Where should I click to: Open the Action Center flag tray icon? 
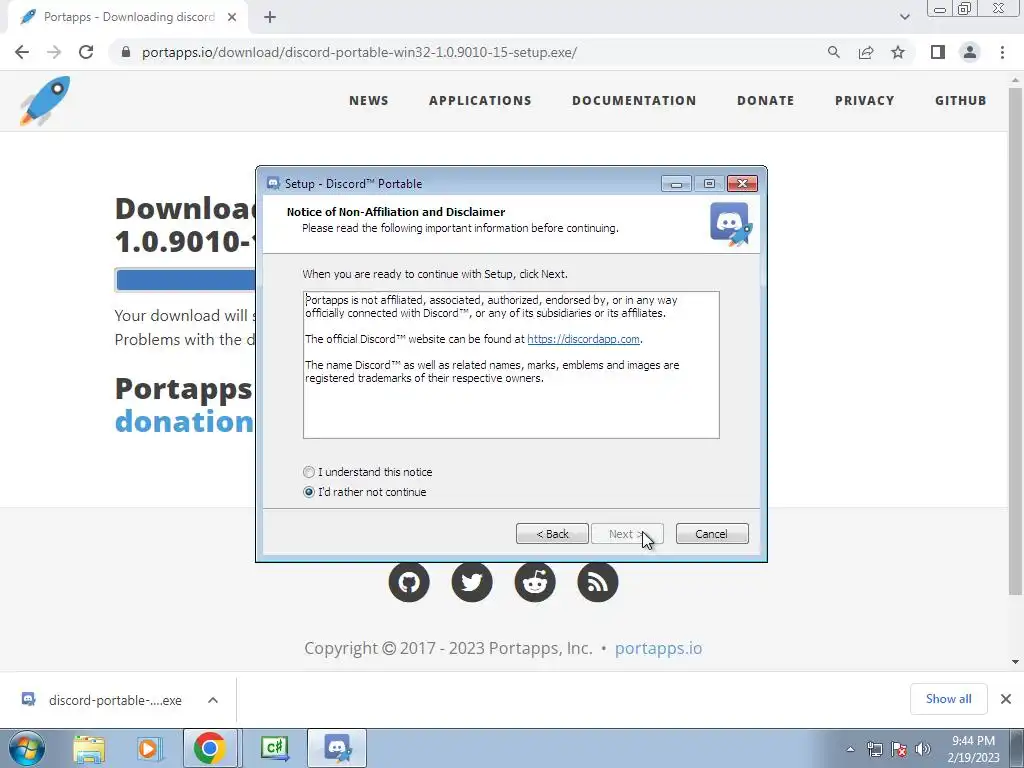899,749
